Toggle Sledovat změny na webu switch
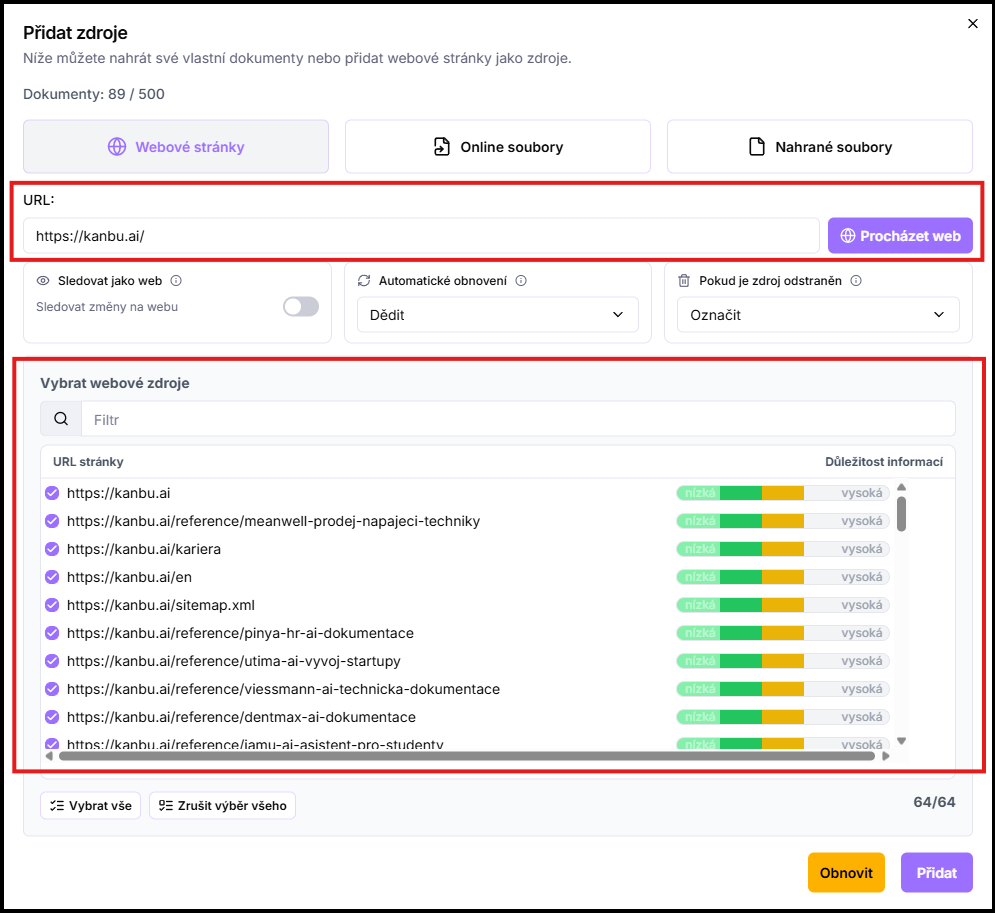This screenshot has height=913, width=995. click(x=301, y=306)
